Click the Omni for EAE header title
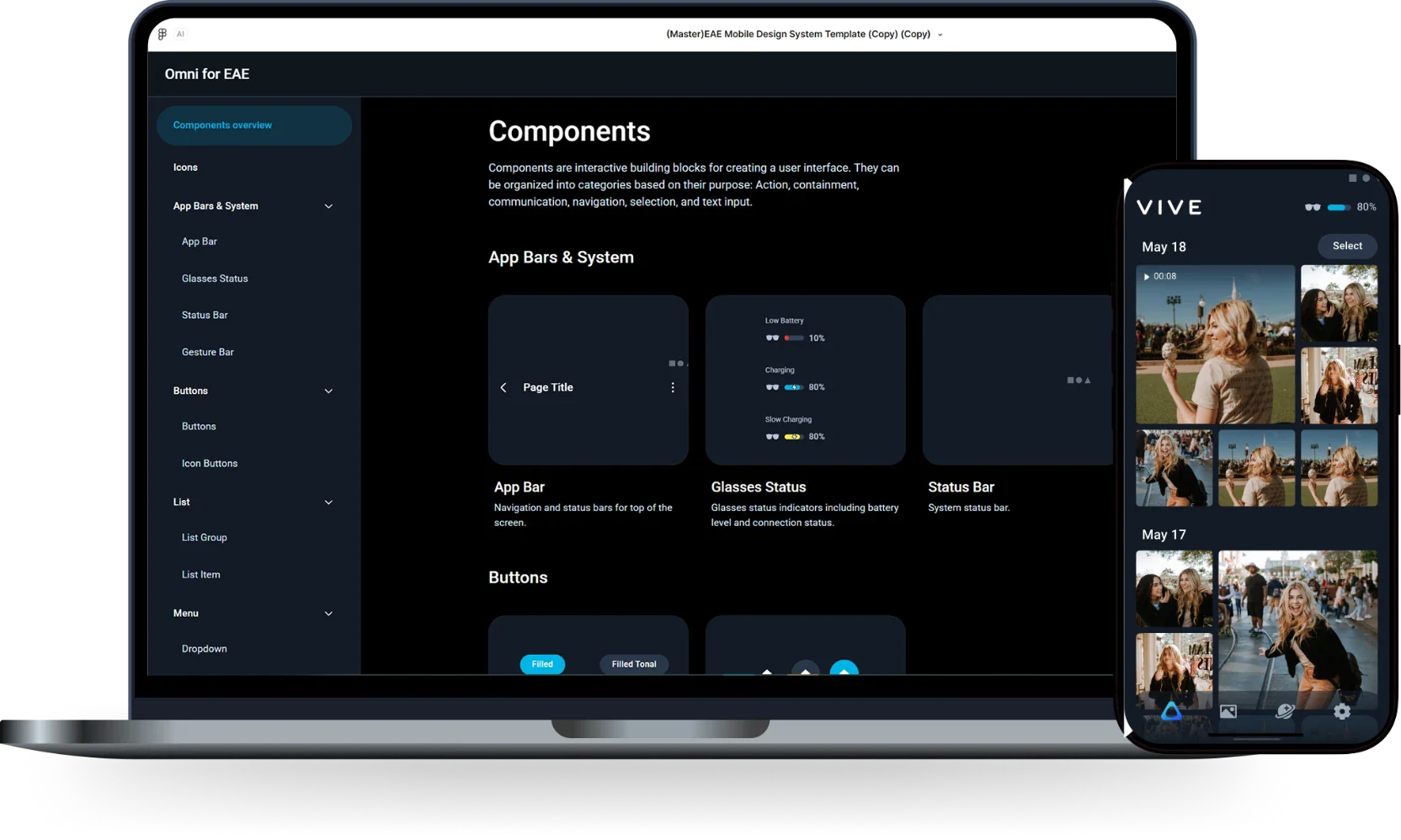The height and width of the screenshot is (840, 1401). (x=207, y=74)
